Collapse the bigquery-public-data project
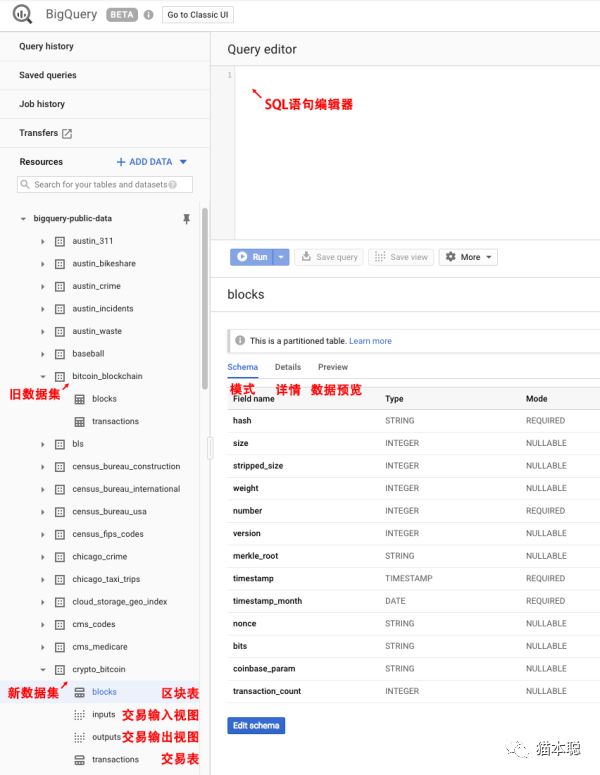 tap(23, 219)
